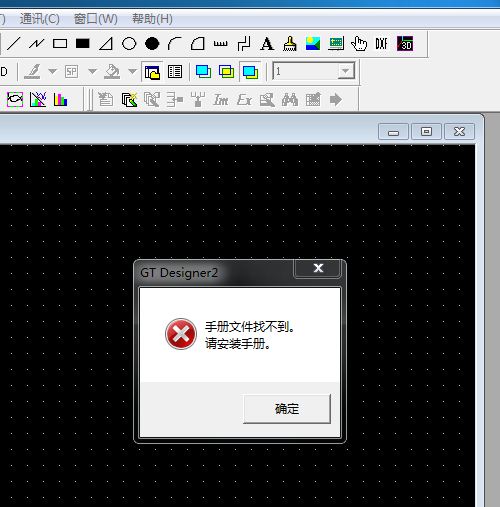Confirm the error with 确定 button
The height and width of the screenshot is (507, 500).
(x=287, y=409)
